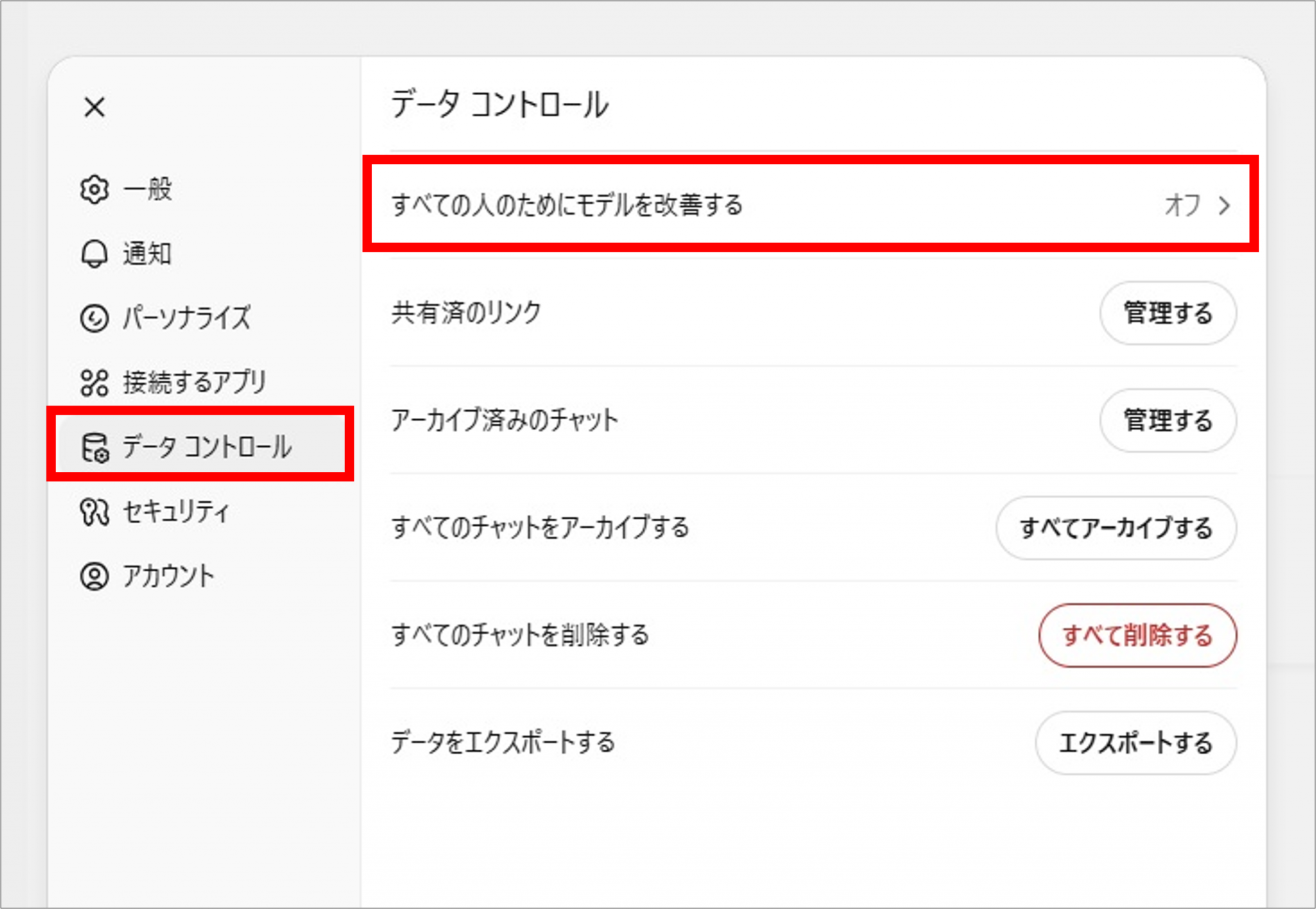Open すべての人のためにモデルを改善する setting row
This screenshot has width=1316, height=909.
567,206
